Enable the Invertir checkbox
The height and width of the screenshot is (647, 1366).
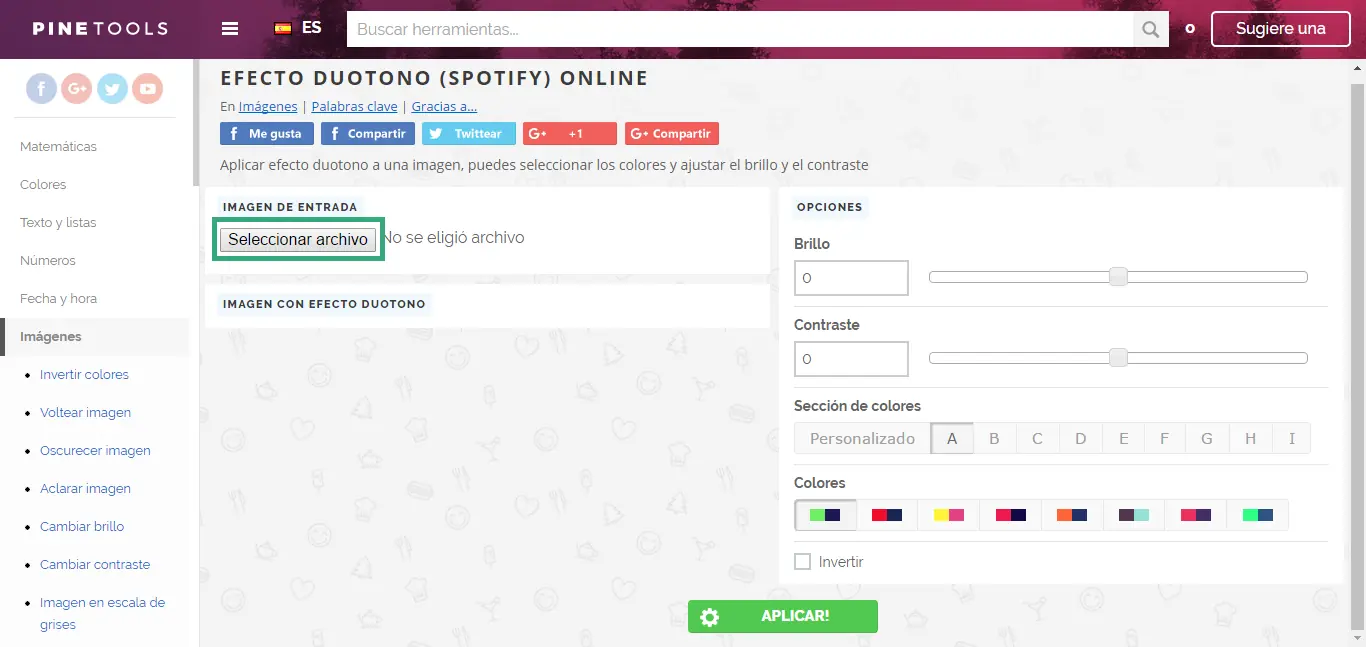802,562
